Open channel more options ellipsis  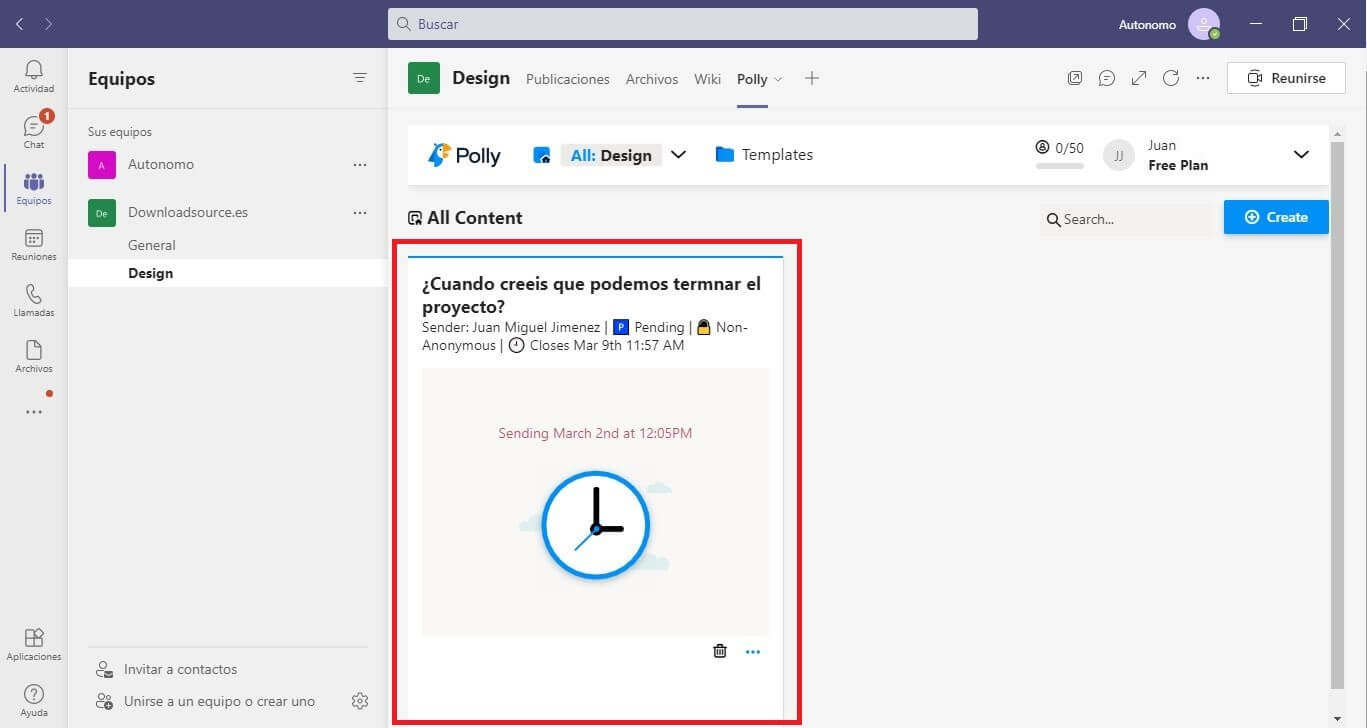pyautogui.click(x=1203, y=78)
